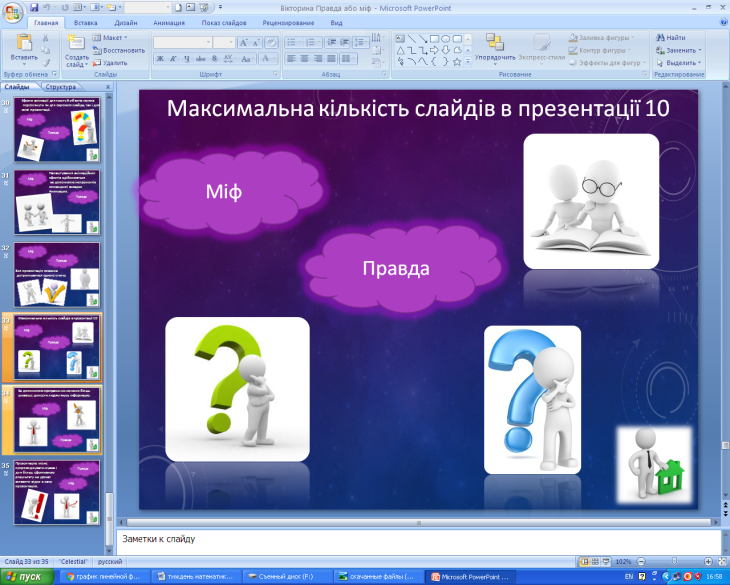
Task: Click the Восстановить reset button
Action: 118,50
